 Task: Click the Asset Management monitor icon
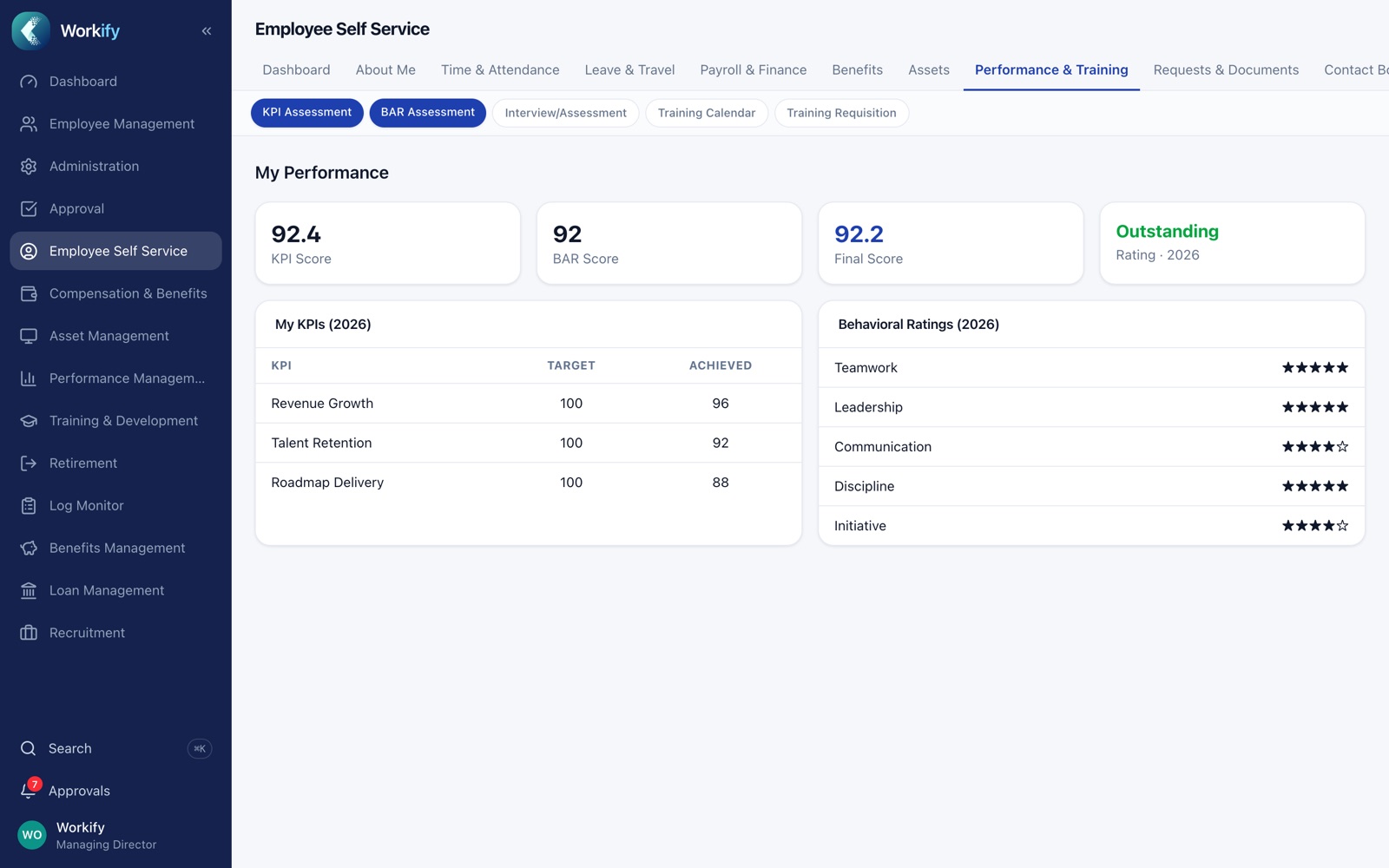29,336
